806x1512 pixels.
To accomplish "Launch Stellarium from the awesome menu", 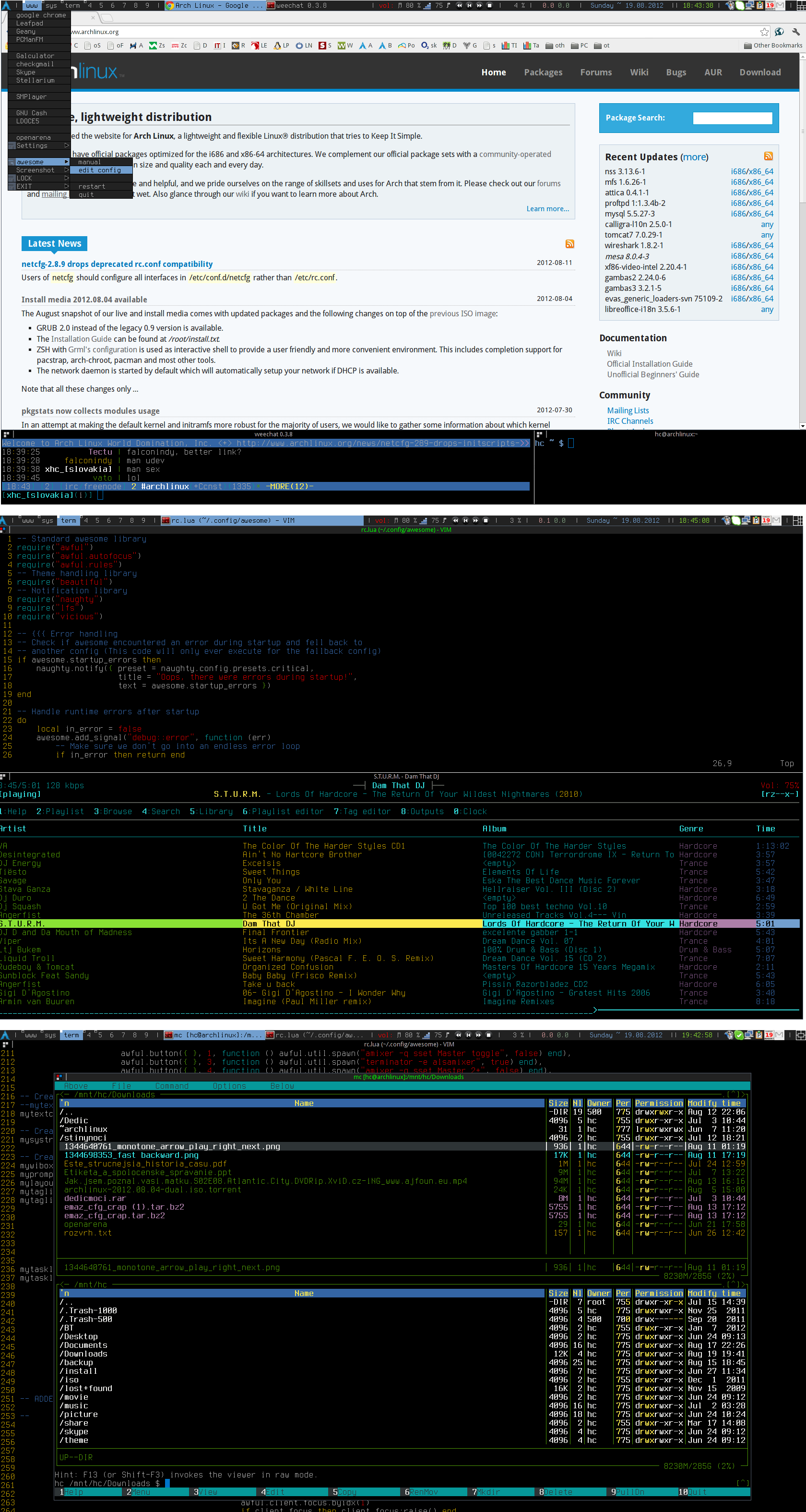I will pos(39,81).
